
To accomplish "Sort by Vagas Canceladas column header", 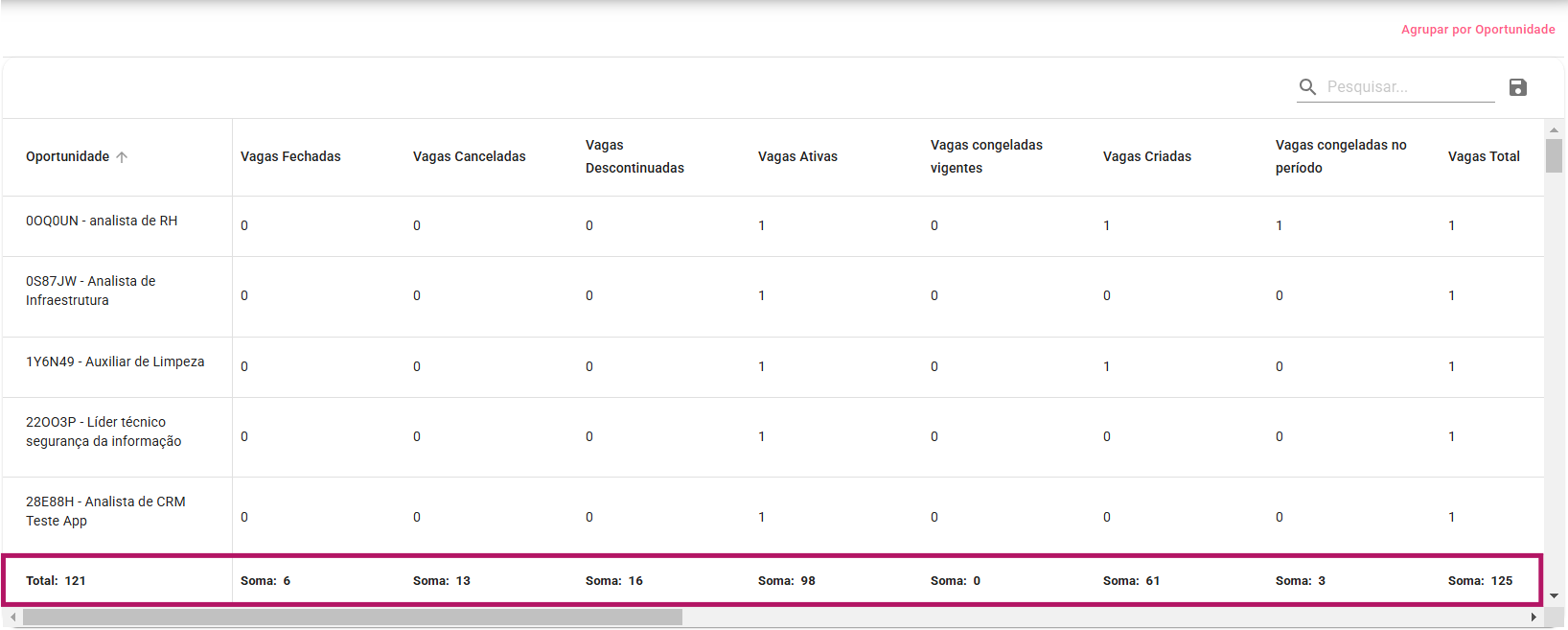I will (x=469, y=156).
